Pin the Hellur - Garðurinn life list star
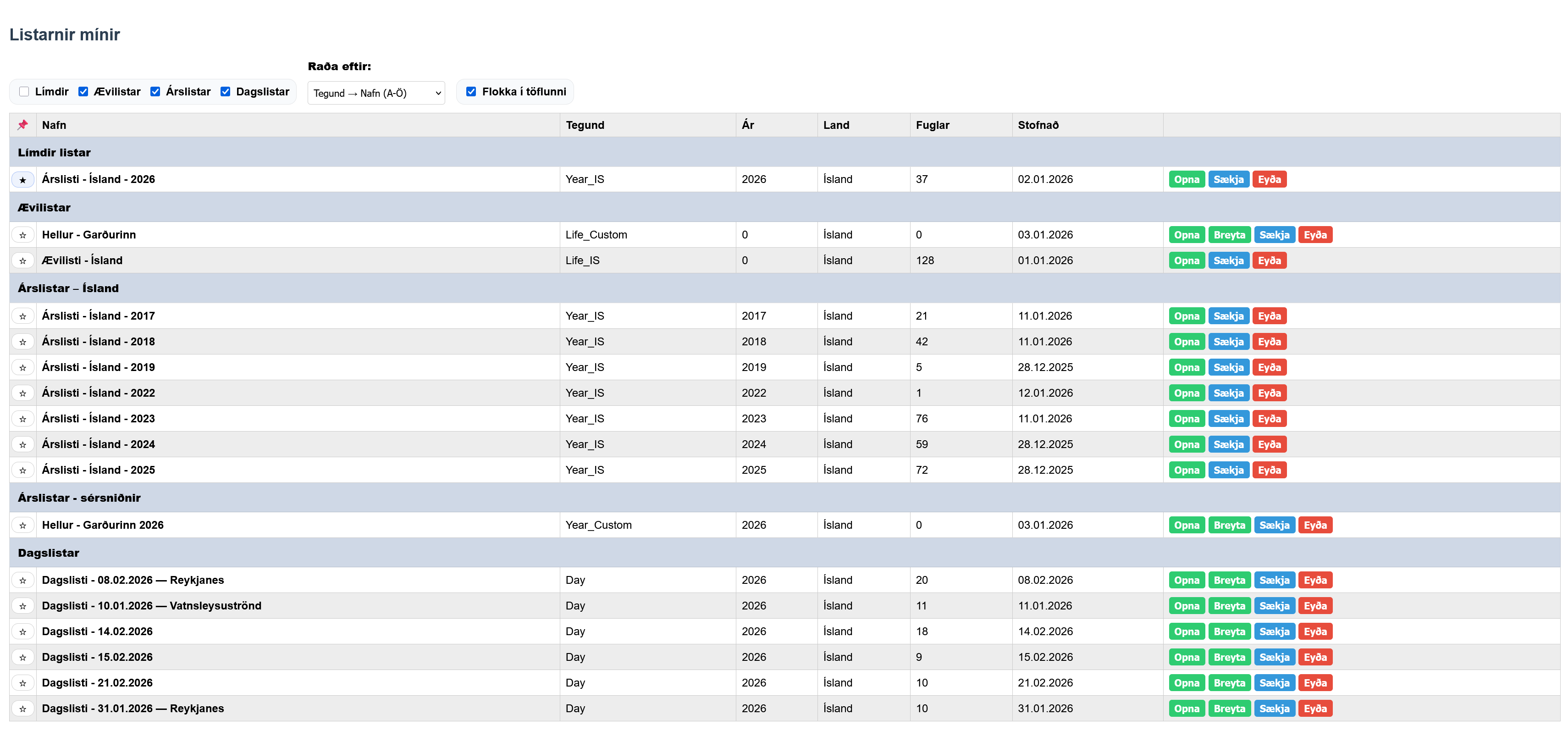1568x731 pixels. pyautogui.click(x=22, y=235)
